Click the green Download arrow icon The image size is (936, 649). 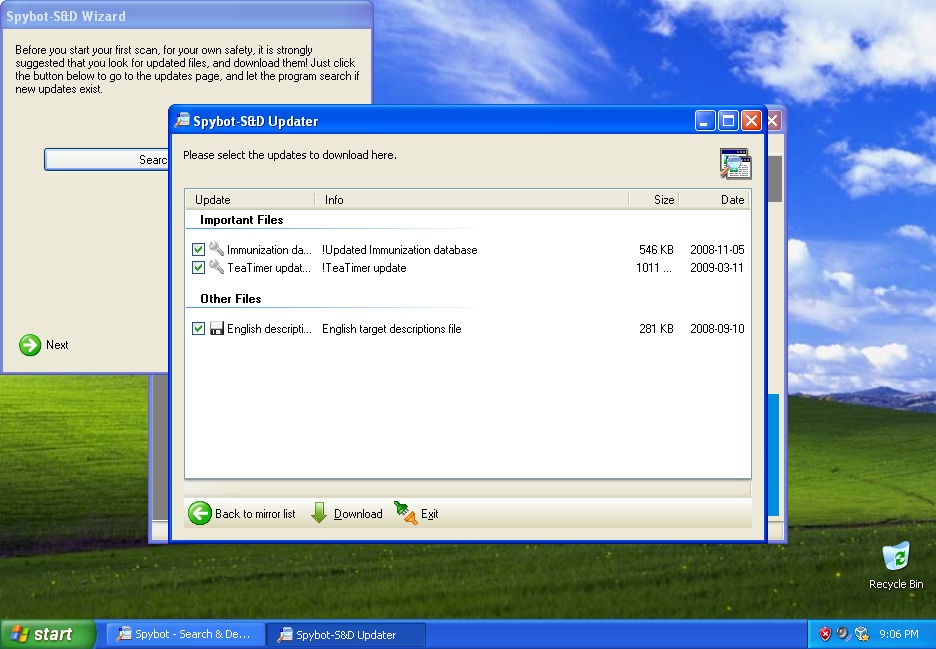(319, 513)
